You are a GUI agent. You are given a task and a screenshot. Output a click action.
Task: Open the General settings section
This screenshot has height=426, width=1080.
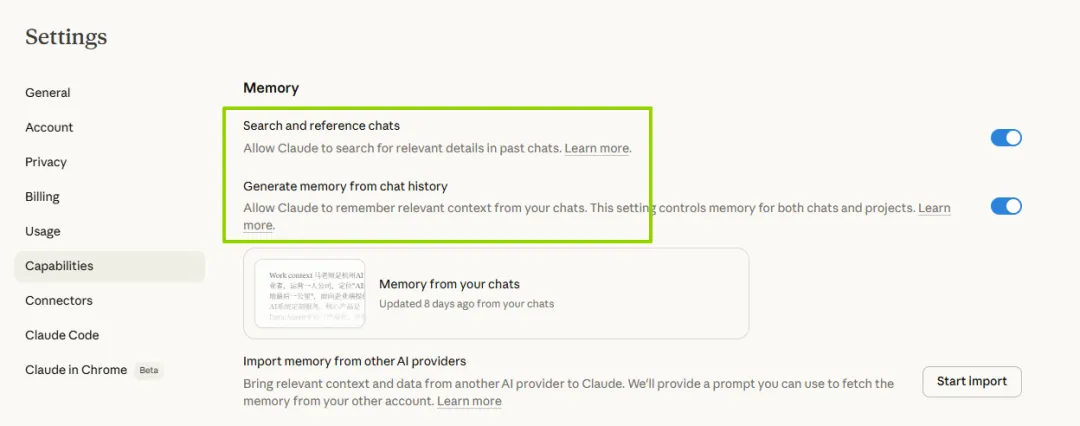tap(48, 93)
